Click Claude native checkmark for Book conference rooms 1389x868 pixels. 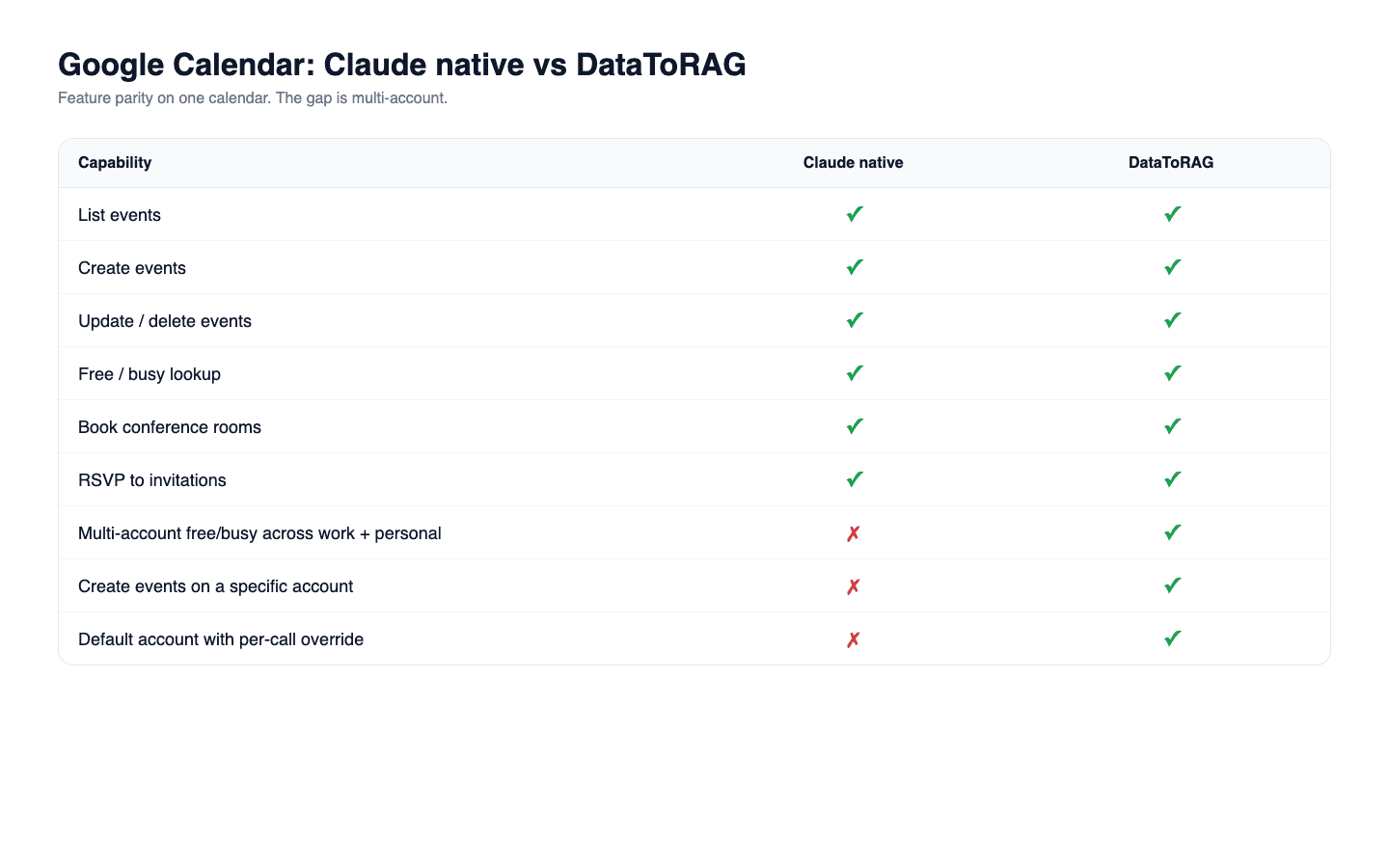pos(854,426)
